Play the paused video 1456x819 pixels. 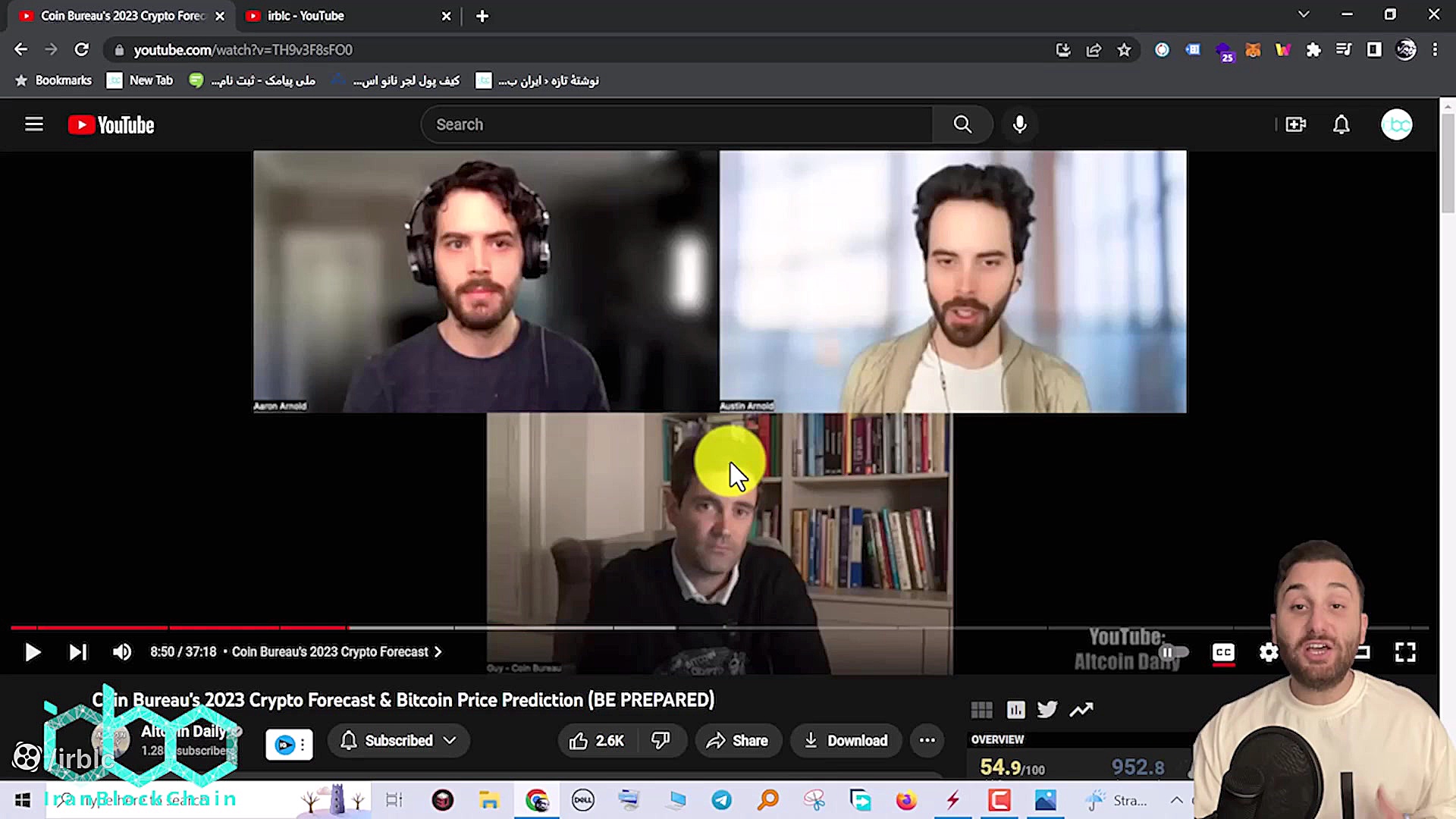click(32, 652)
